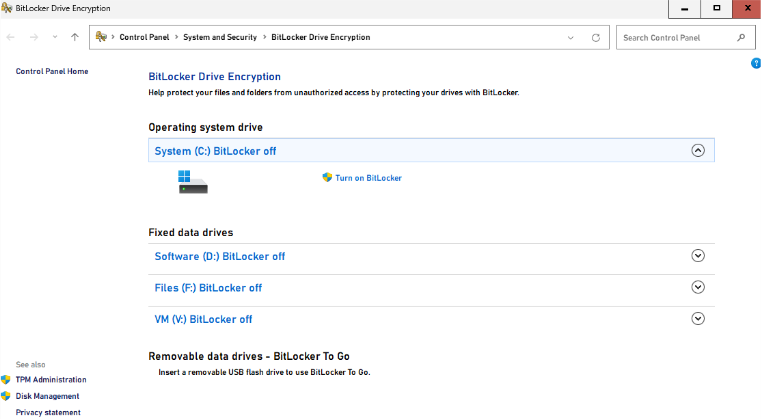
Task: Open the blue help question mark
Action: click(756, 64)
